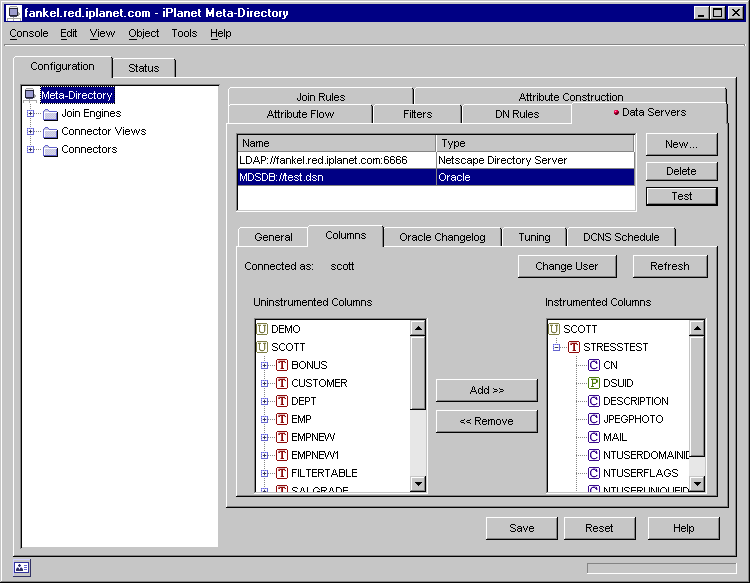
Task: Open the Tools menu
Action: pyautogui.click(x=184, y=33)
